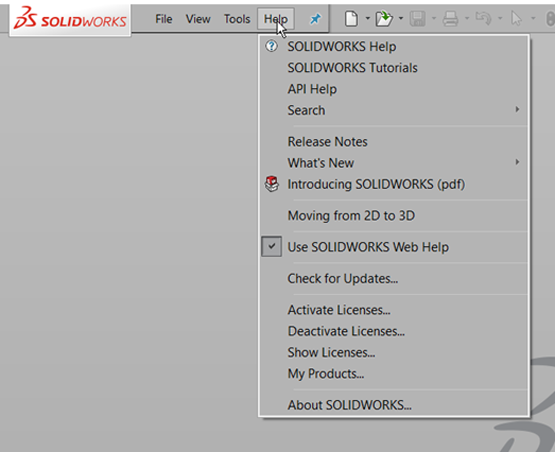Image resolution: width=555 pixels, height=452 pixels.
Task: Expand the Save dropdown arrow
Action: coord(434,18)
